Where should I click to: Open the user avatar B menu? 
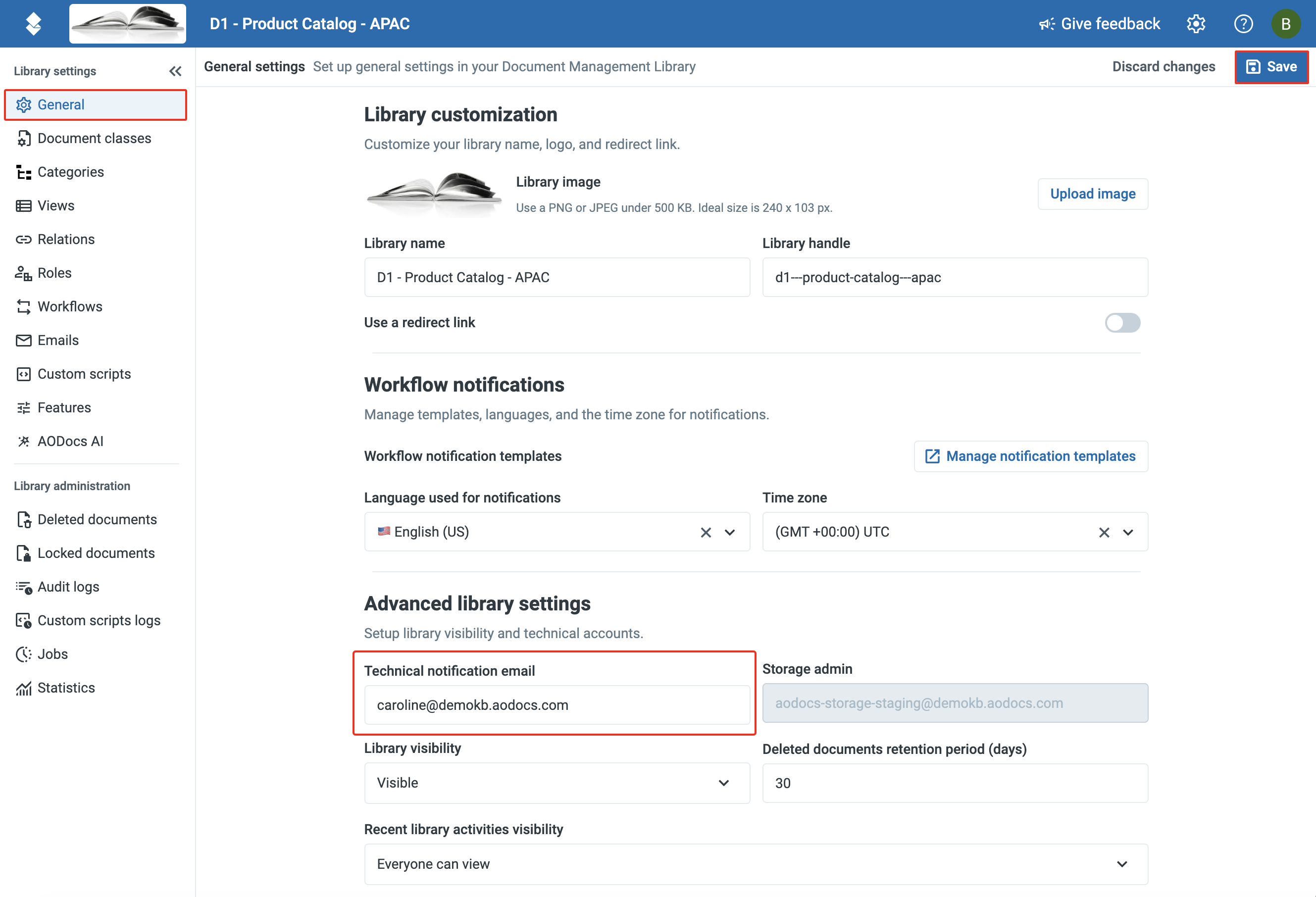[1286, 23]
